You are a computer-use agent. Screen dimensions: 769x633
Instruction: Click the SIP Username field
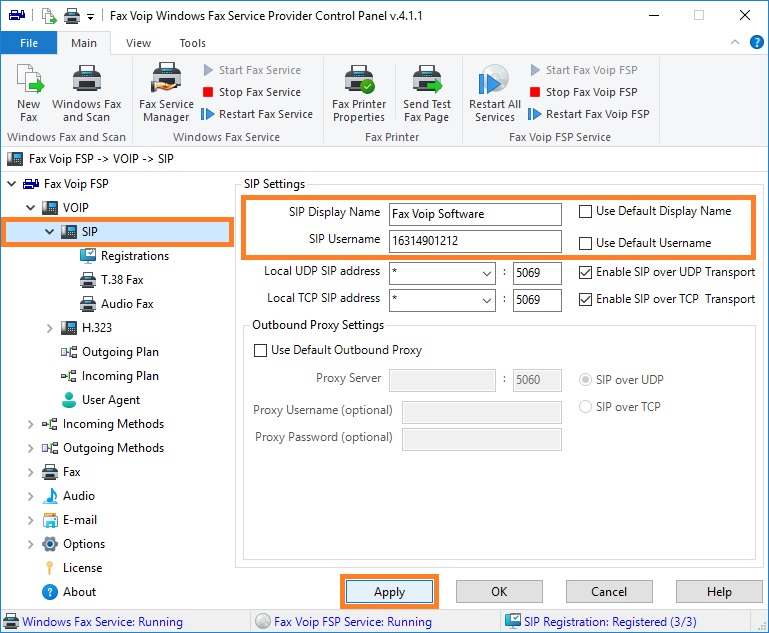[475, 241]
